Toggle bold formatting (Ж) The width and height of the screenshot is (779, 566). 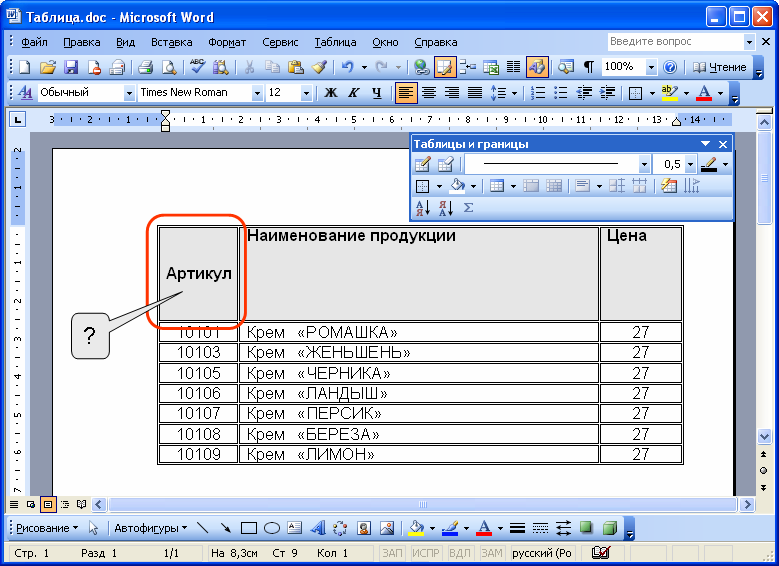tap(330, 92)
